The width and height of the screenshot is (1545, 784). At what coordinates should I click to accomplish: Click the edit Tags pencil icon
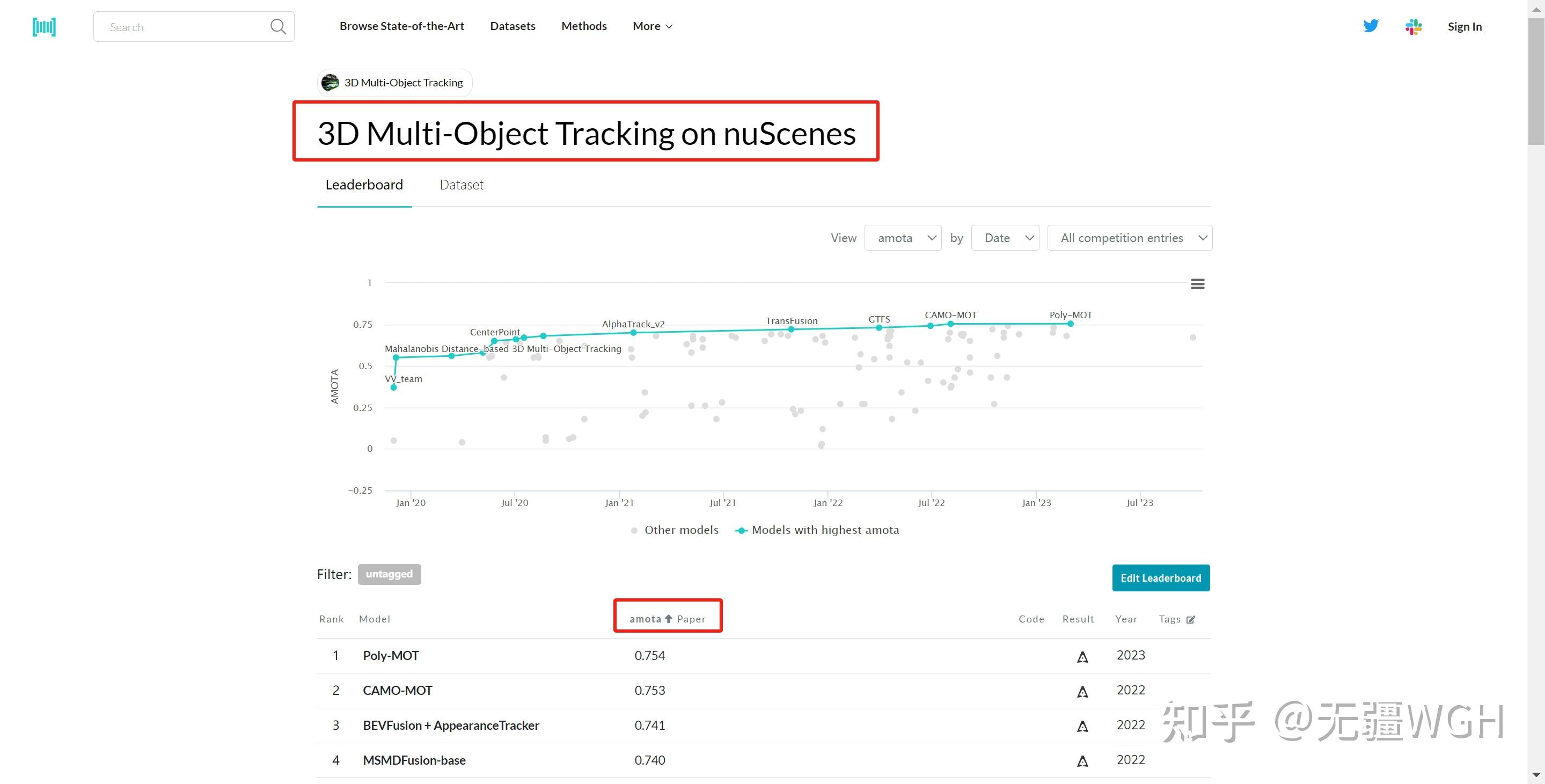1190,619
